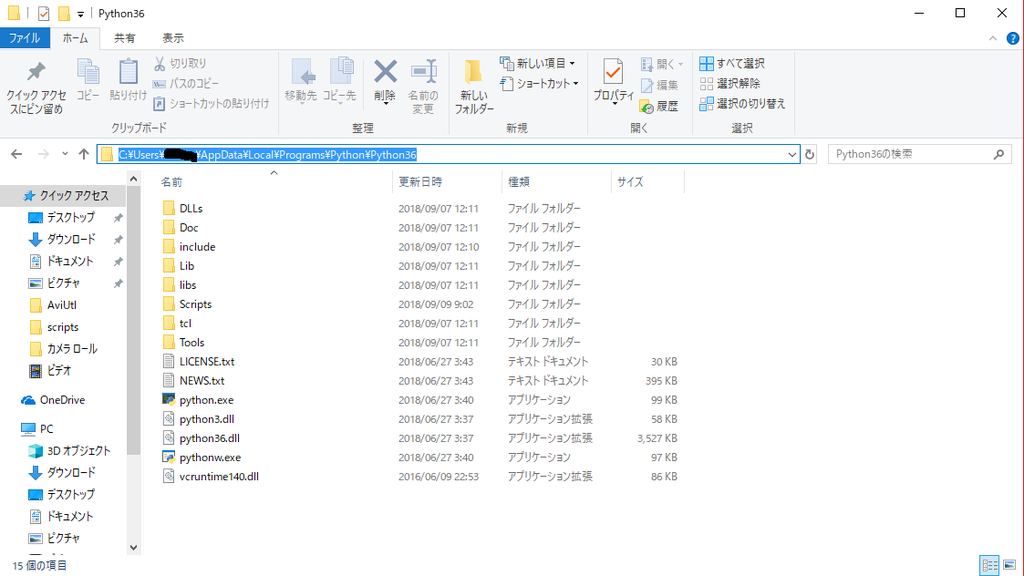1024x576 pixels.
Task: Open the Shortcut dropdown in ribbon
Action: (x=539, y=84)
